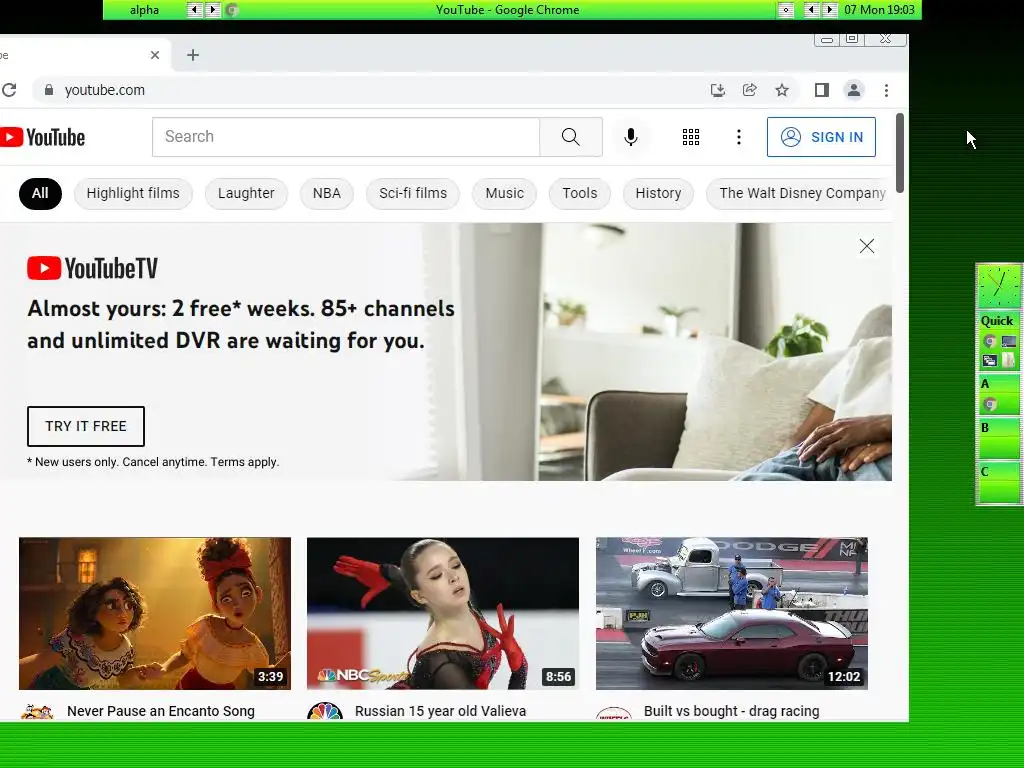Open the drag racing video thumbnail
This screenshot has height=768, width=1024.
point(731,613)
